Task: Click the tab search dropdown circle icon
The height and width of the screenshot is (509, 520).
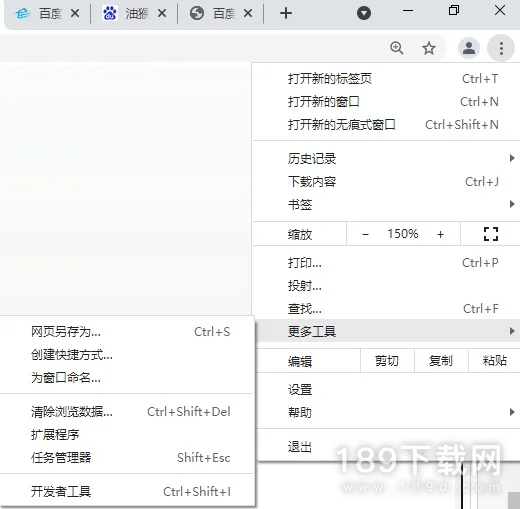Action: (x=364, y=14)
